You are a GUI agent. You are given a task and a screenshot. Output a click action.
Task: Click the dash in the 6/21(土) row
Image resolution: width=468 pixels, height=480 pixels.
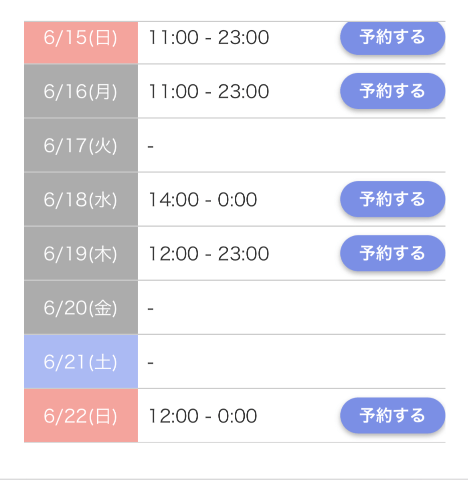151,363
